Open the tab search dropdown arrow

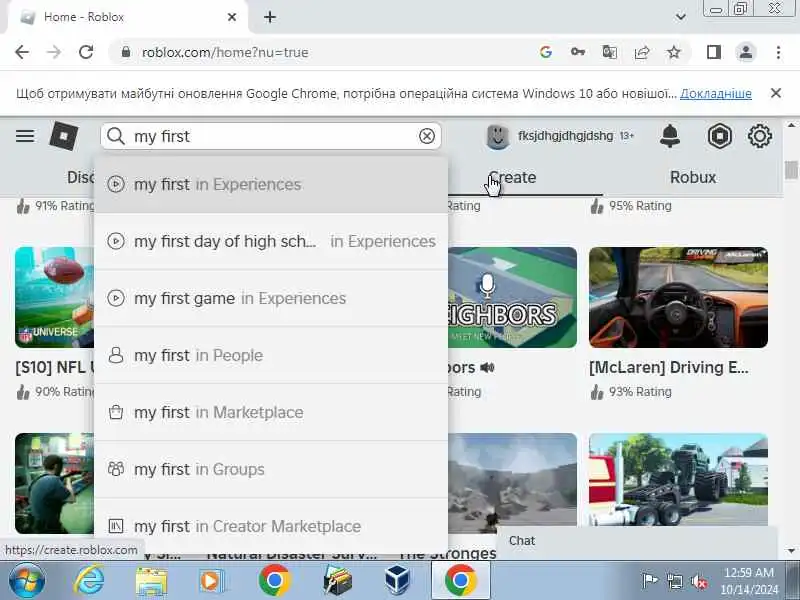[680, 17]
